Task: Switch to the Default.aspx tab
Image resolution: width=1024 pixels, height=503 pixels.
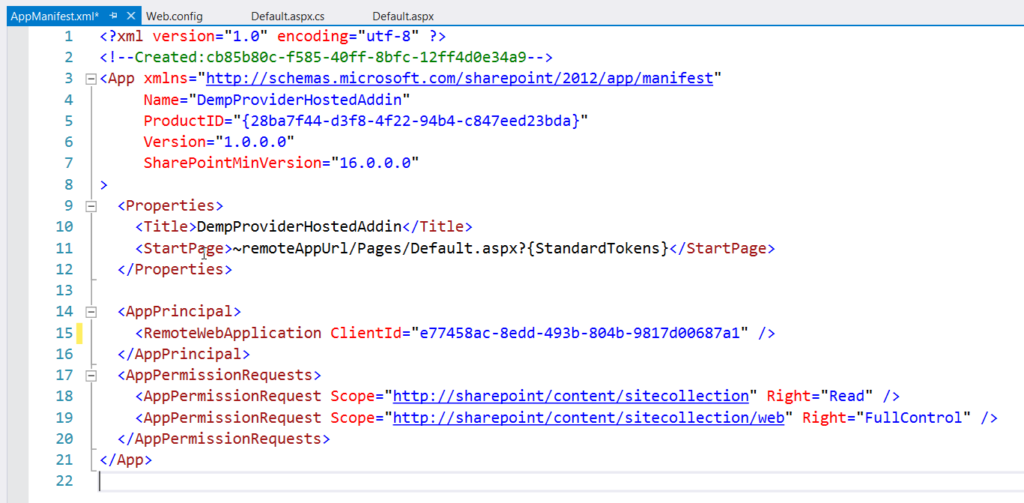Action: coord(403,17)
